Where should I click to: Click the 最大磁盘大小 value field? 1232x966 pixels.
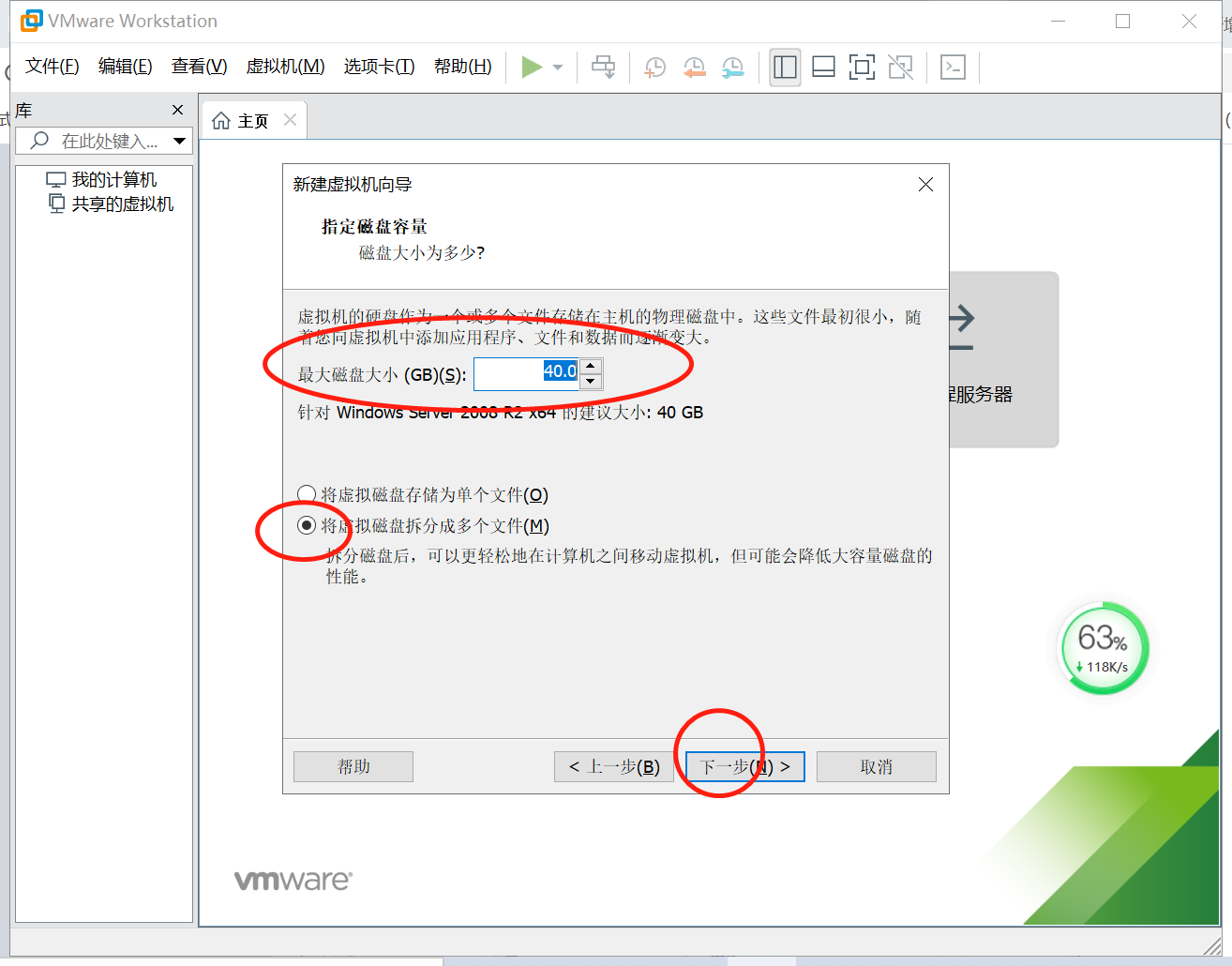click(x=527, y=373)
